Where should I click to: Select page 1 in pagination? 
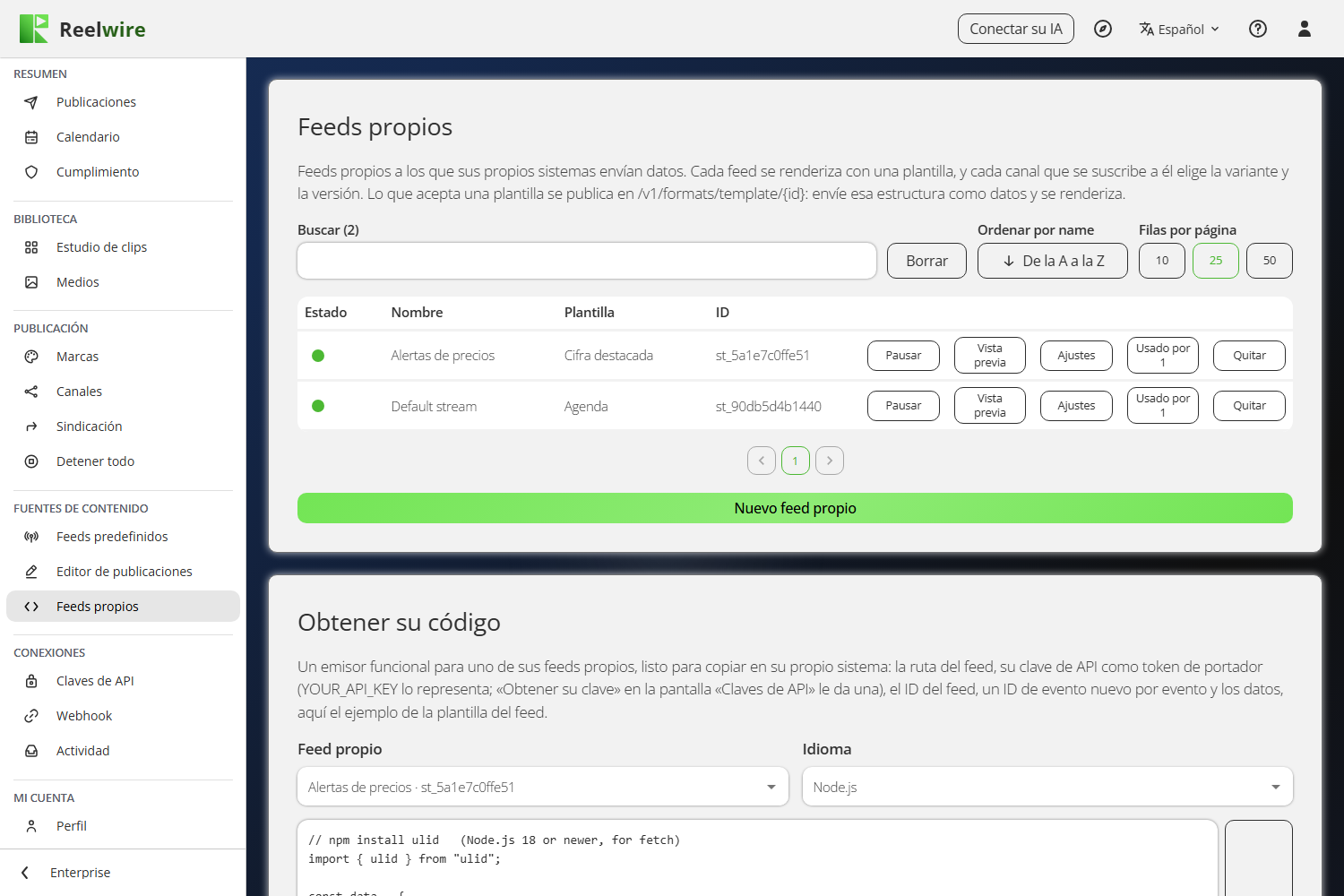pos(796,461)
